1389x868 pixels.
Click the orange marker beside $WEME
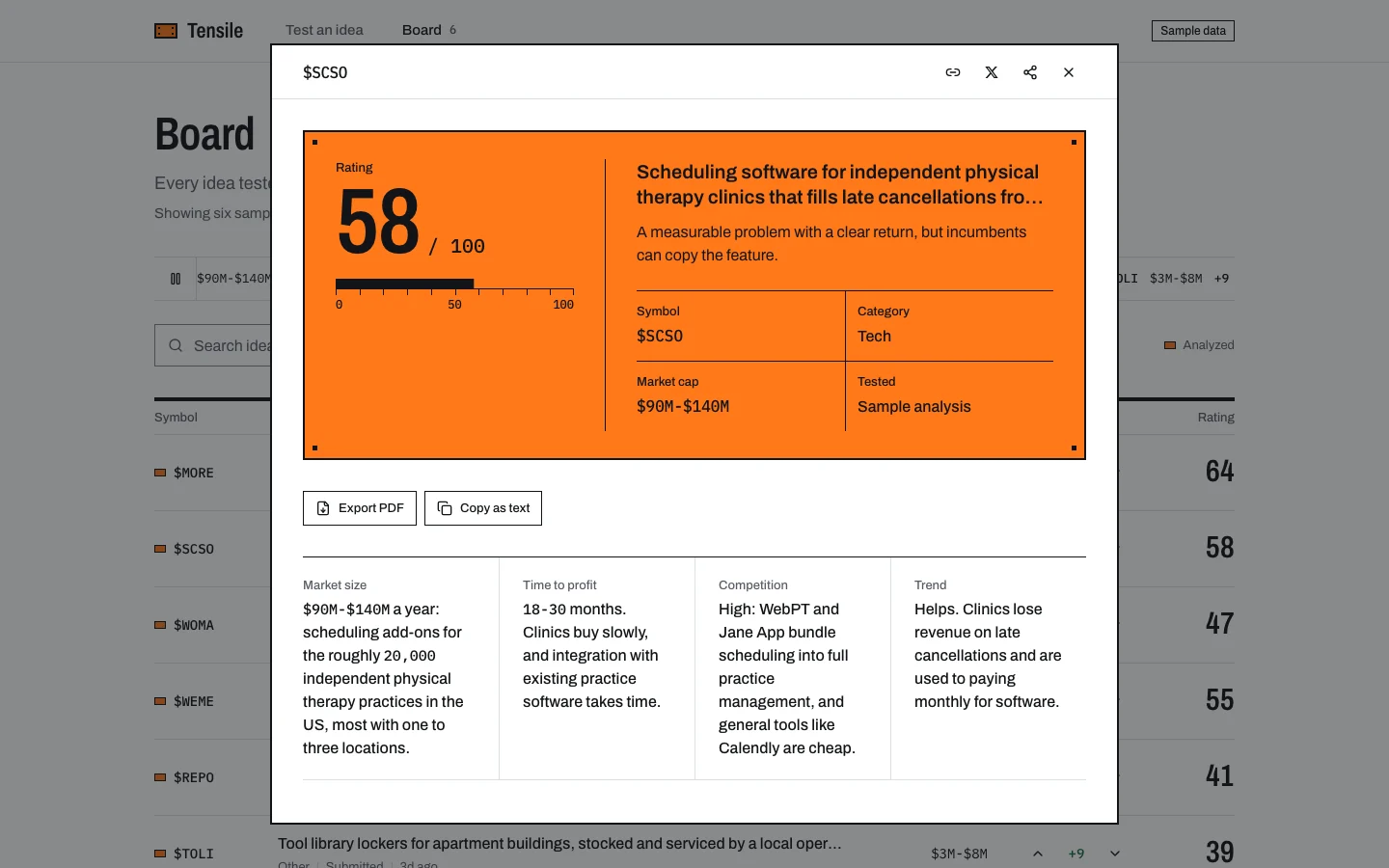[x=160, y=701]
